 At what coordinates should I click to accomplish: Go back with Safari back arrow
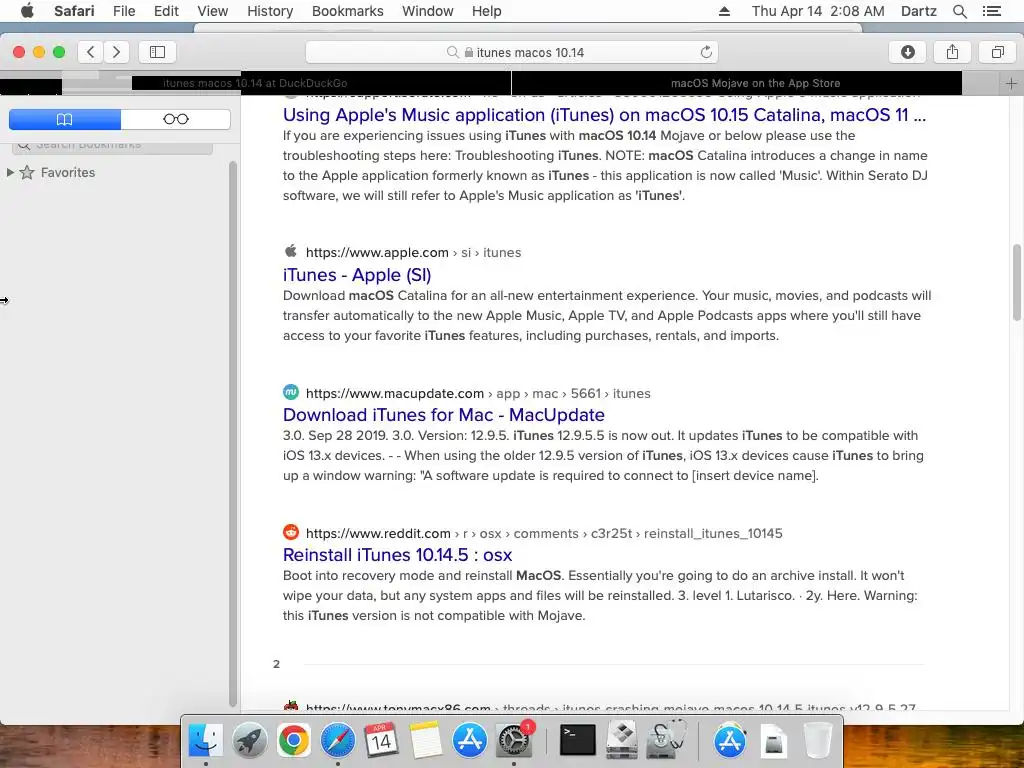click(x=91, y=52)
